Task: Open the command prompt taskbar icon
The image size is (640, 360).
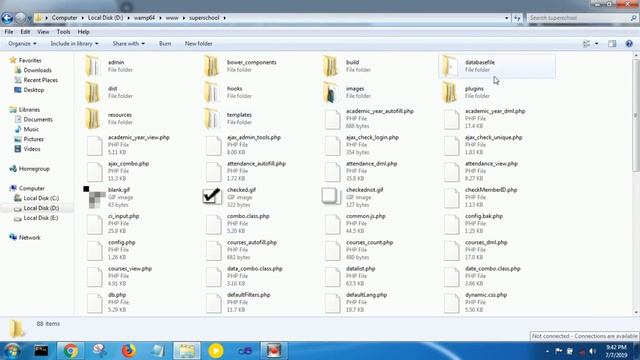Action: coord(41,351)
